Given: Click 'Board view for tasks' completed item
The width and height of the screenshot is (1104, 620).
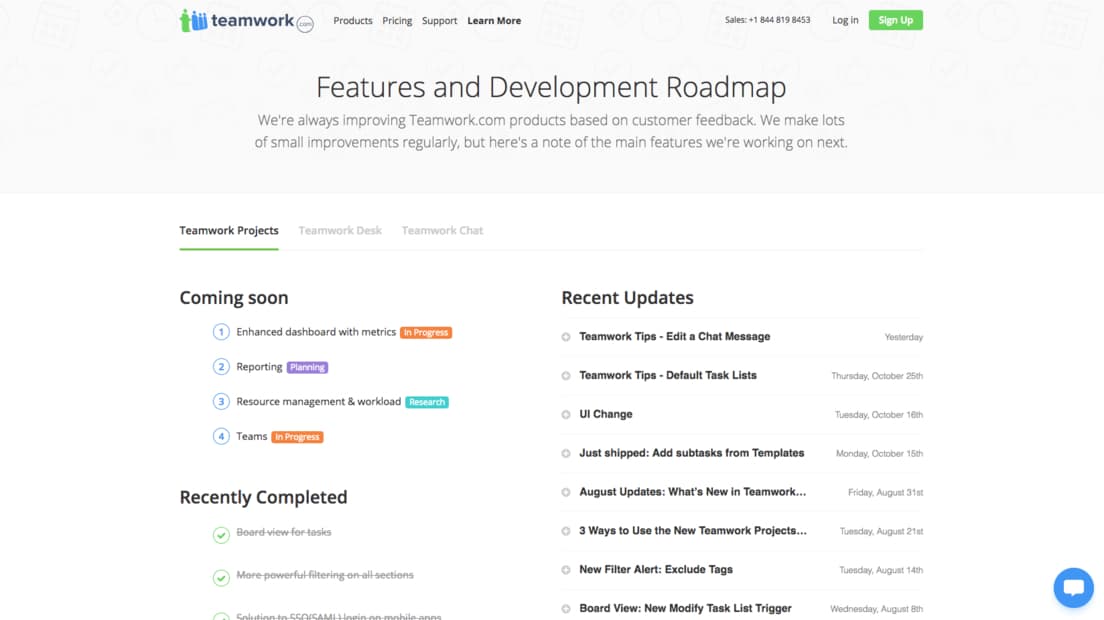Looking at the screenshot, I should tap(284, 532).
